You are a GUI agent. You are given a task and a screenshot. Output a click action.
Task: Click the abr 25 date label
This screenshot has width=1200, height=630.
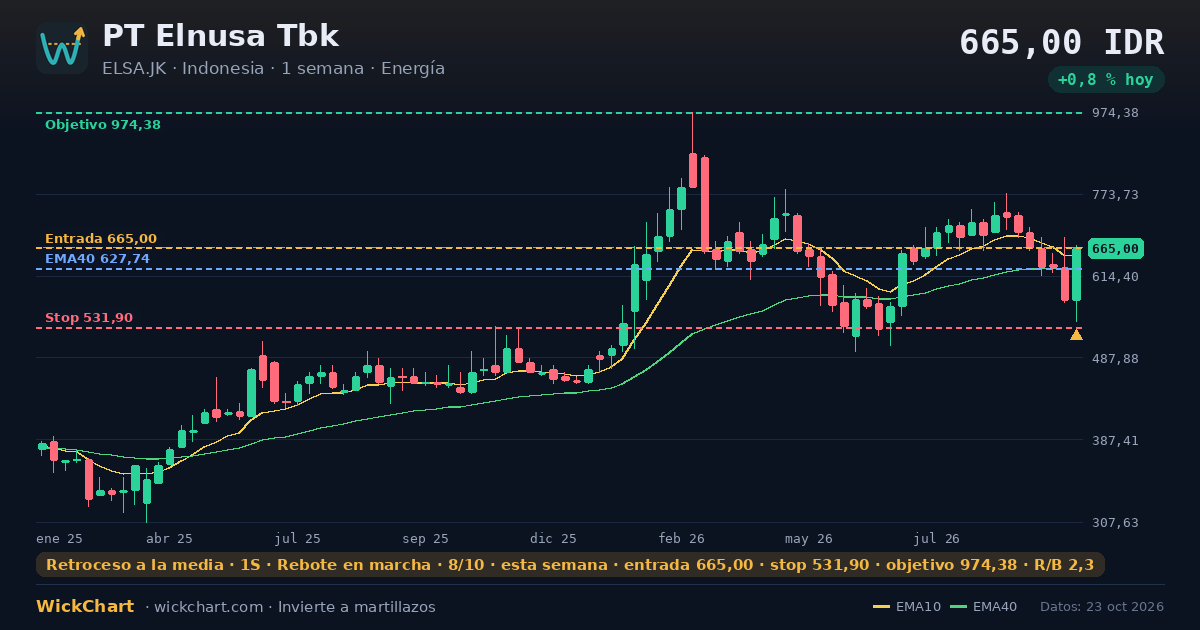169,539
